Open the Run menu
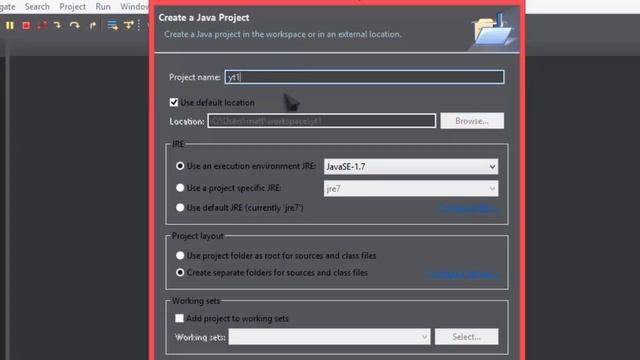Viewport: 640px width, 360px height. click(x=103, y=7)
